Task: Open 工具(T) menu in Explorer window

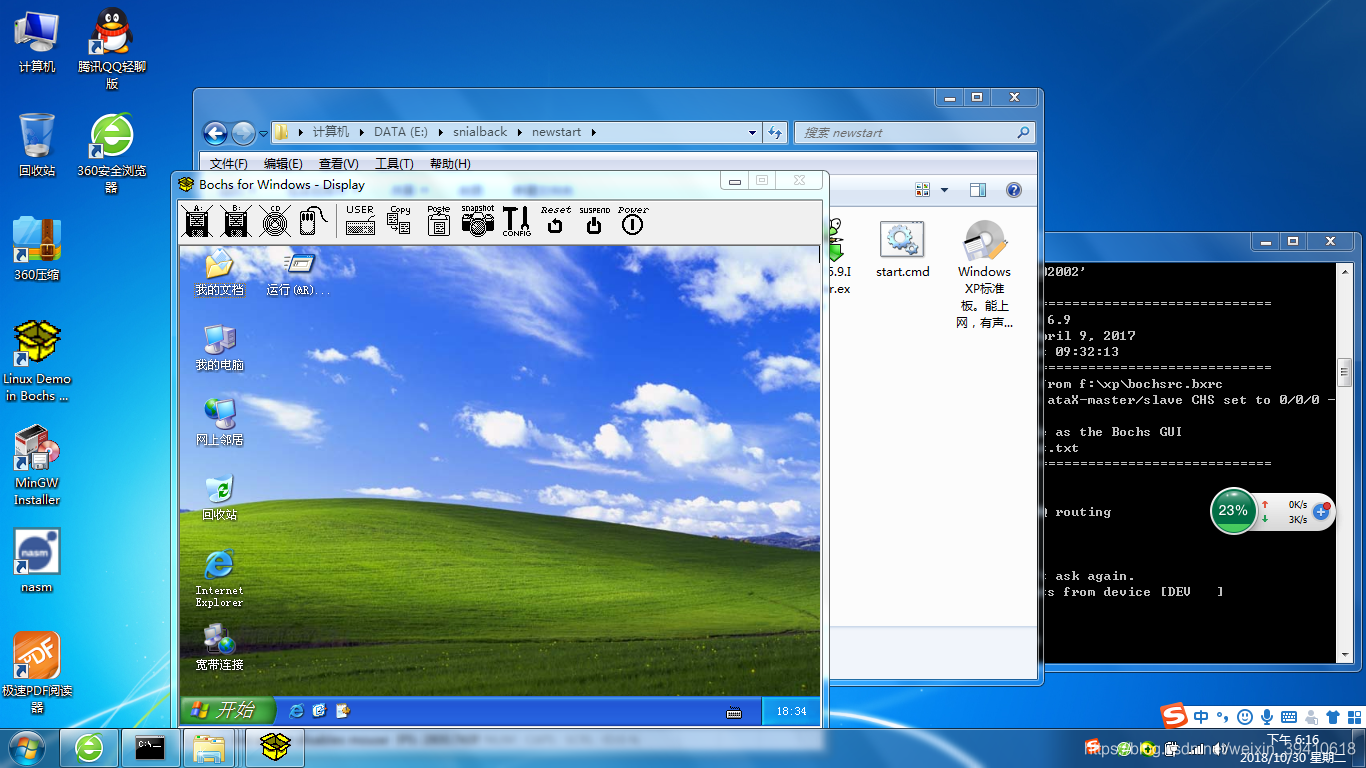Action: (394, 164)
